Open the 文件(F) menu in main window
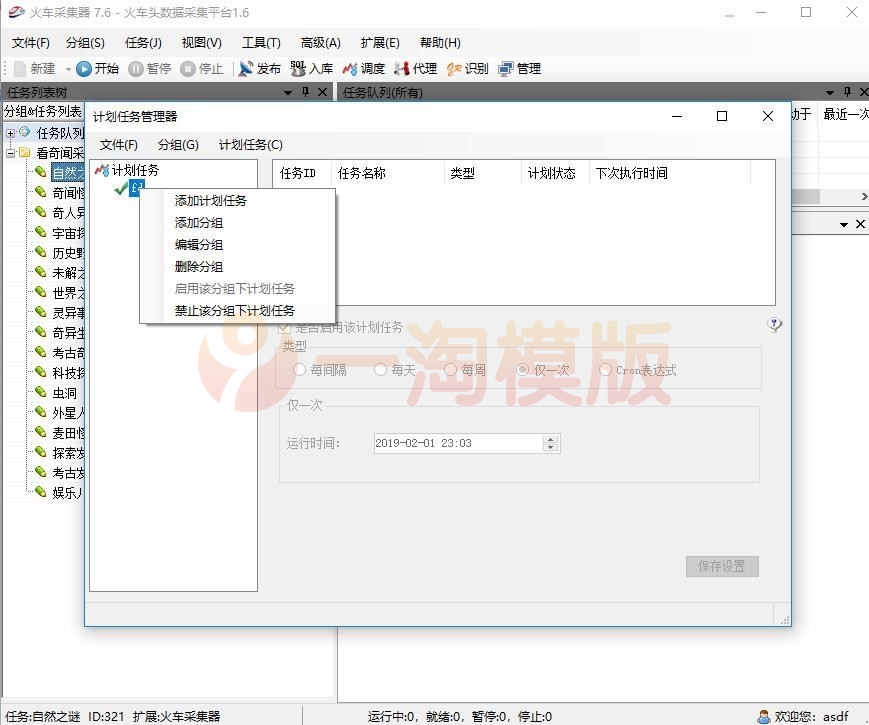This screenshot has width=869, height=725. pos(30,43)
